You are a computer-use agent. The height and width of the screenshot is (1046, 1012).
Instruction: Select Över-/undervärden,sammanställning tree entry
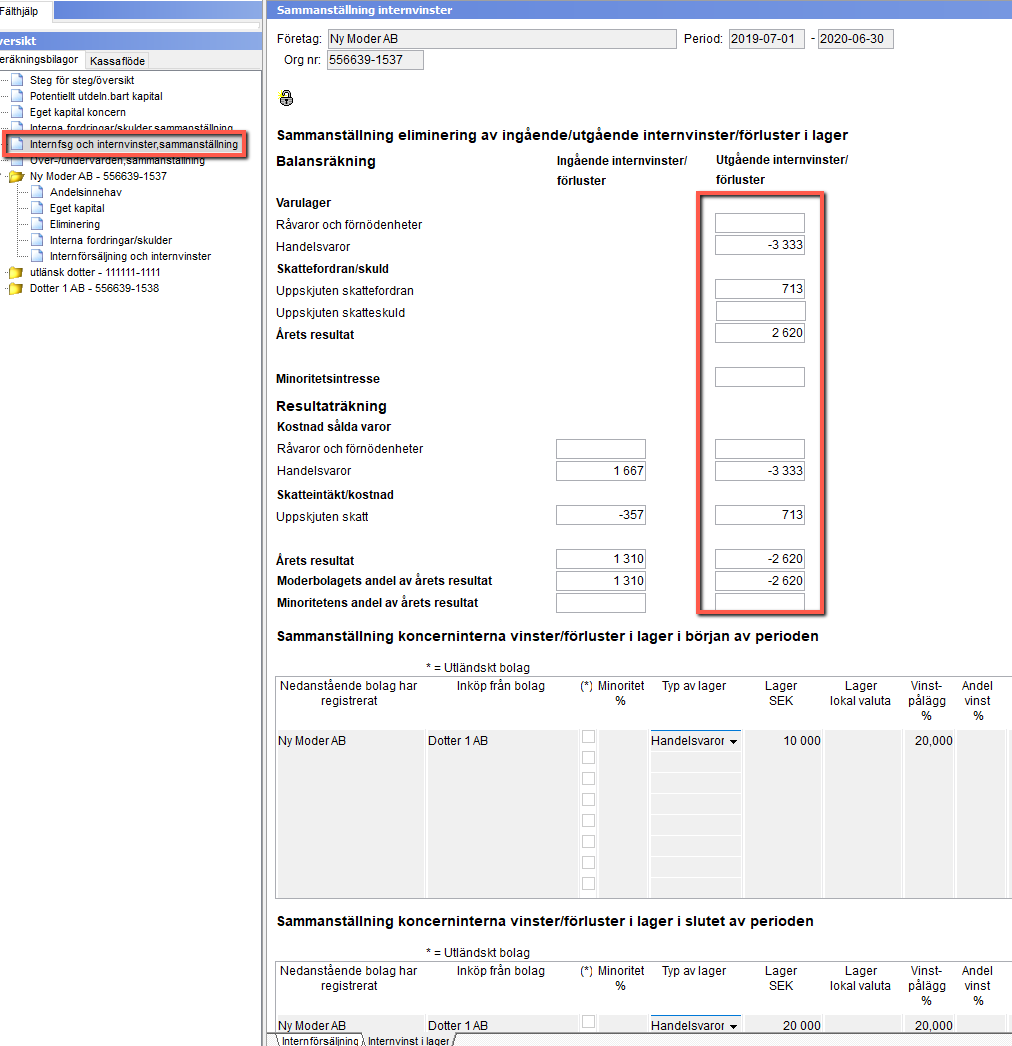click(x=117, y=161)
